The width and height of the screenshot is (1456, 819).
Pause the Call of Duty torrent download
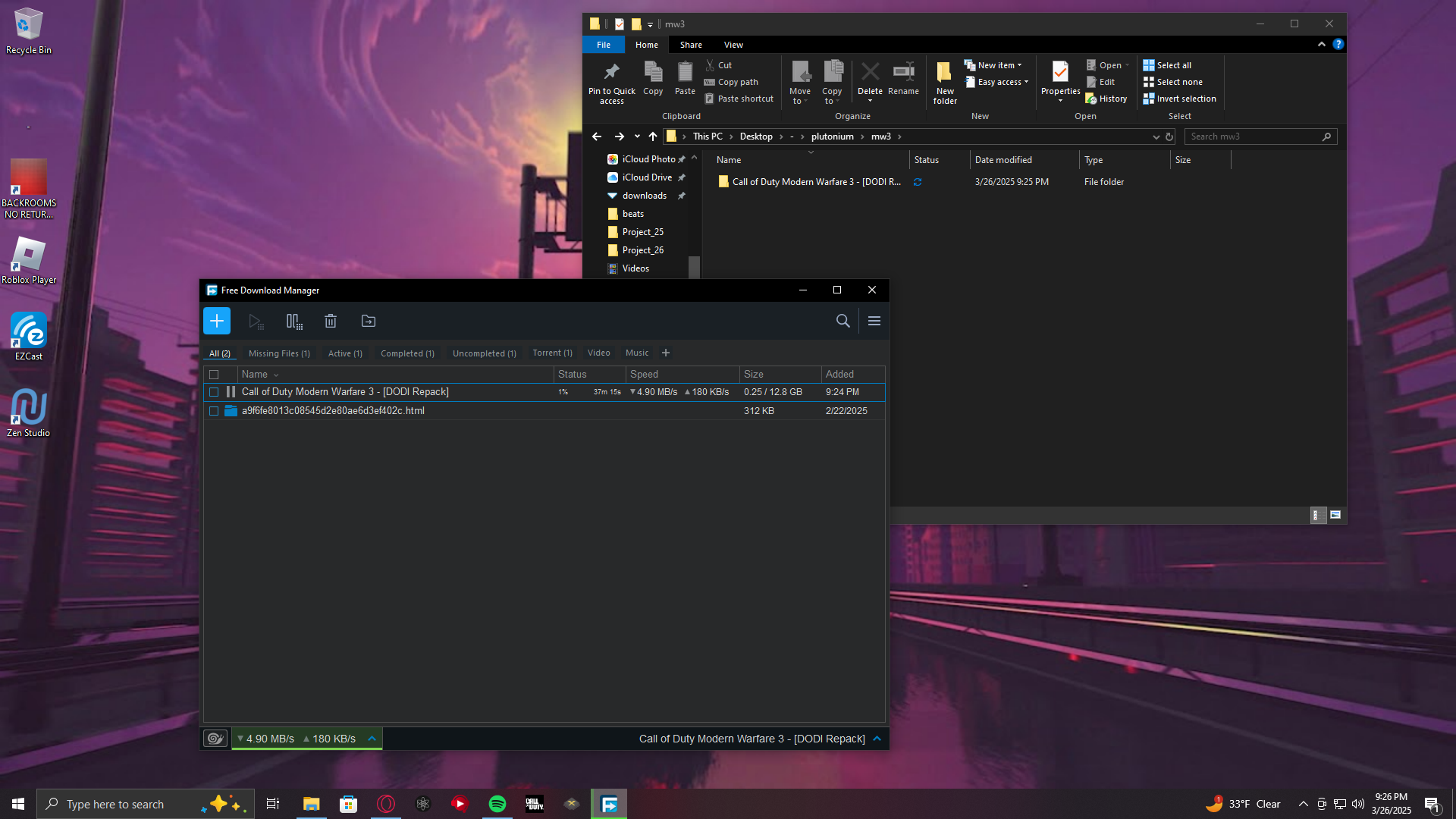point(231,392)
